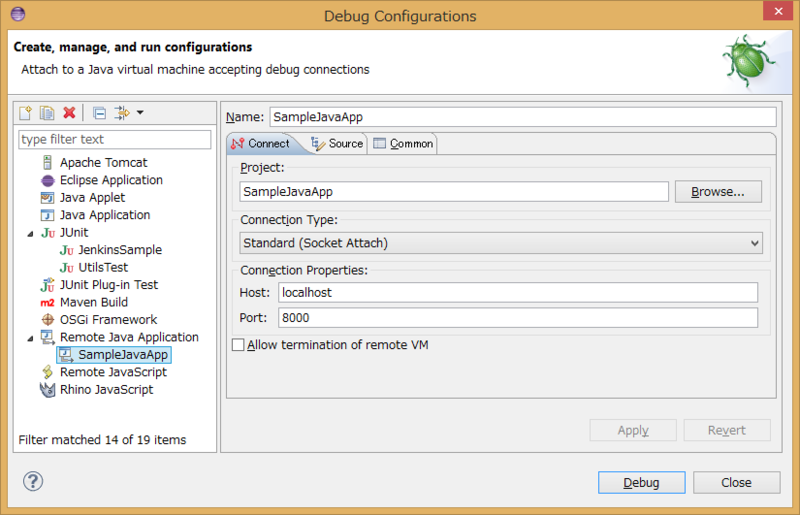Select the Apache Tomcat configuration type
800x515 pixels.
pos(103,162)
